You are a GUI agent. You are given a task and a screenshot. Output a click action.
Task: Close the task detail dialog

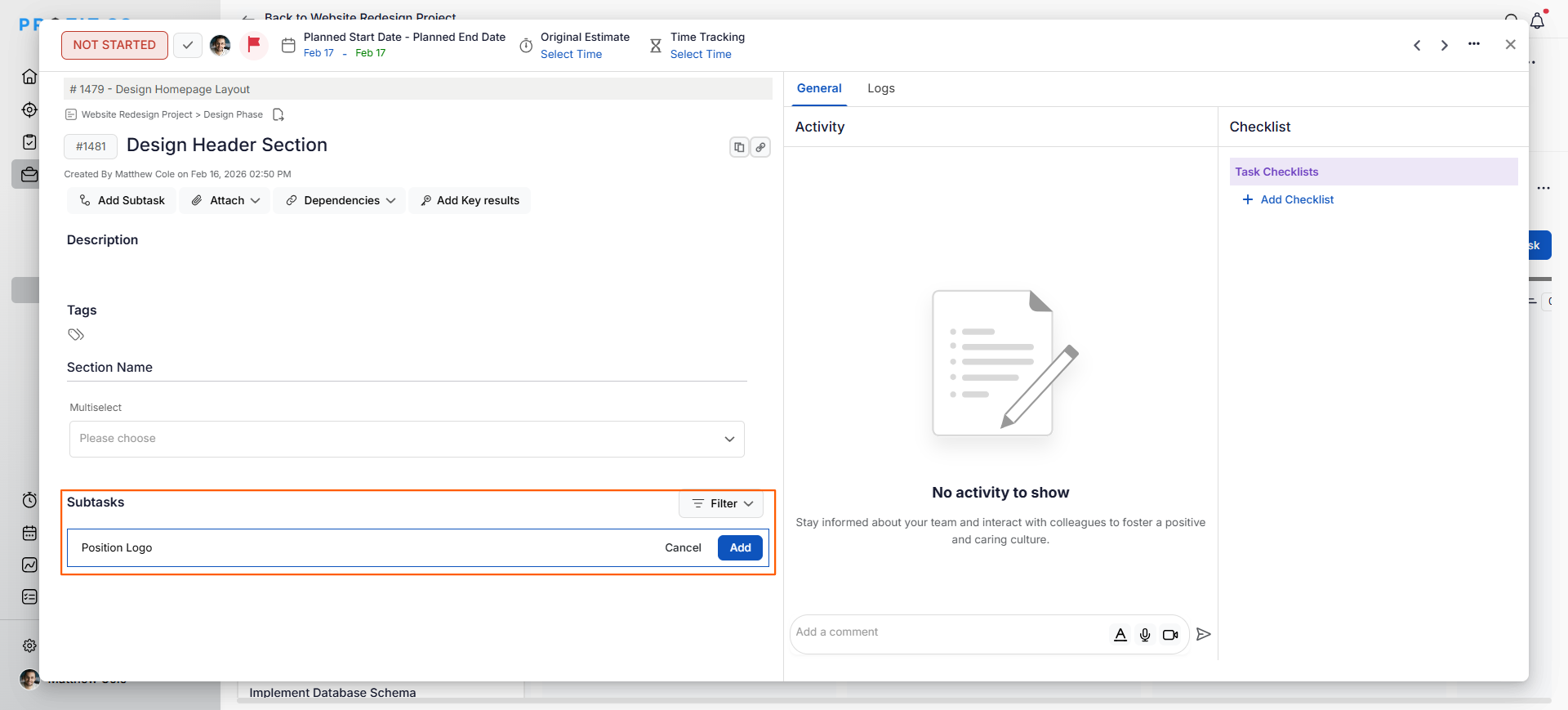tap(1511, 45)
